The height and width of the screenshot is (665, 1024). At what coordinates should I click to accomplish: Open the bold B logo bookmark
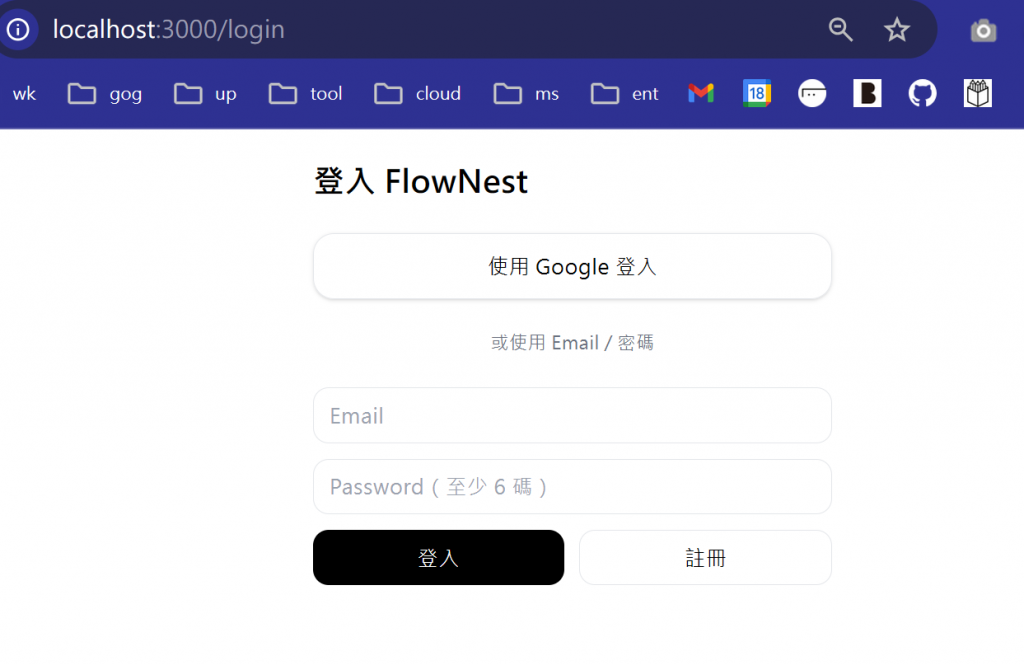pos(867,93)
